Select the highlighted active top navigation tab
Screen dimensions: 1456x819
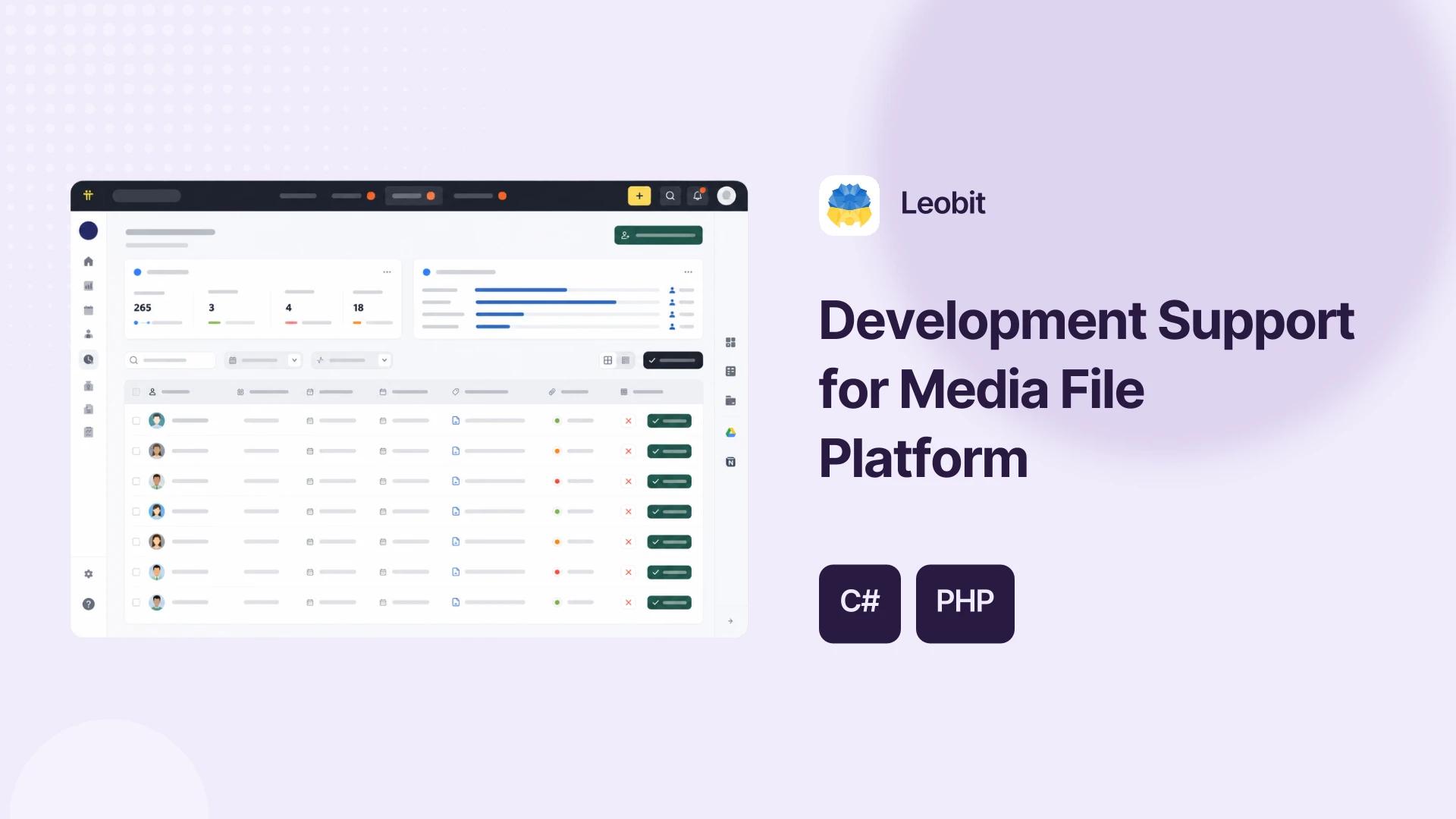(x=413, y=196)
